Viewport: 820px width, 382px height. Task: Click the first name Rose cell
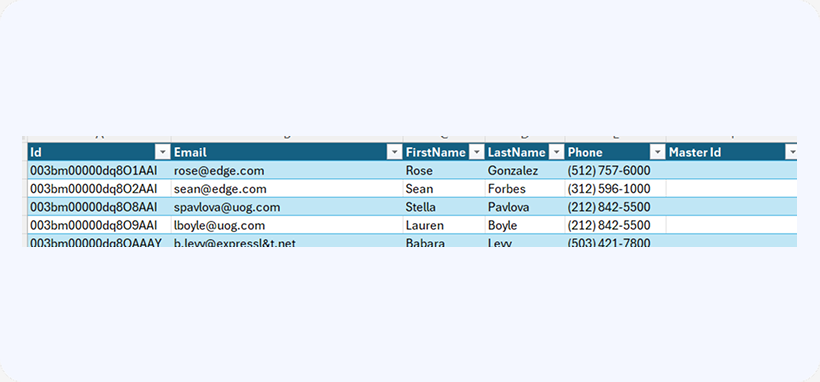point(443,170)
